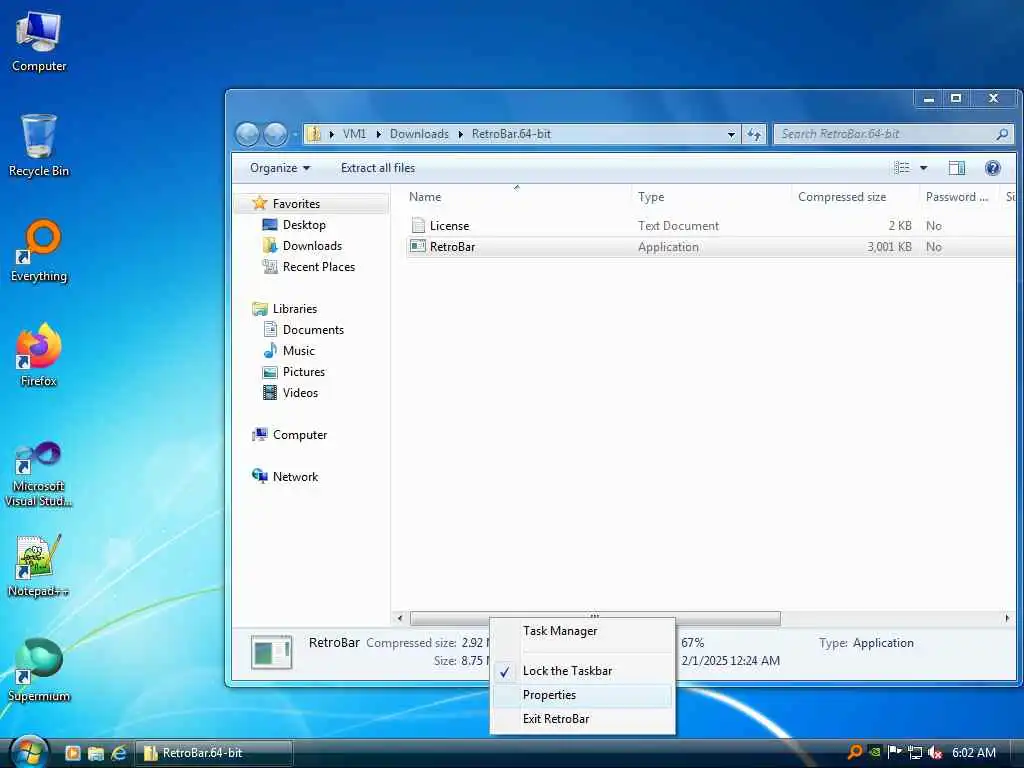Launch Internet Explorer from quick launch
Viewport: 1024px width, 768px height.
pyautogui.click(x=118, y=753)
